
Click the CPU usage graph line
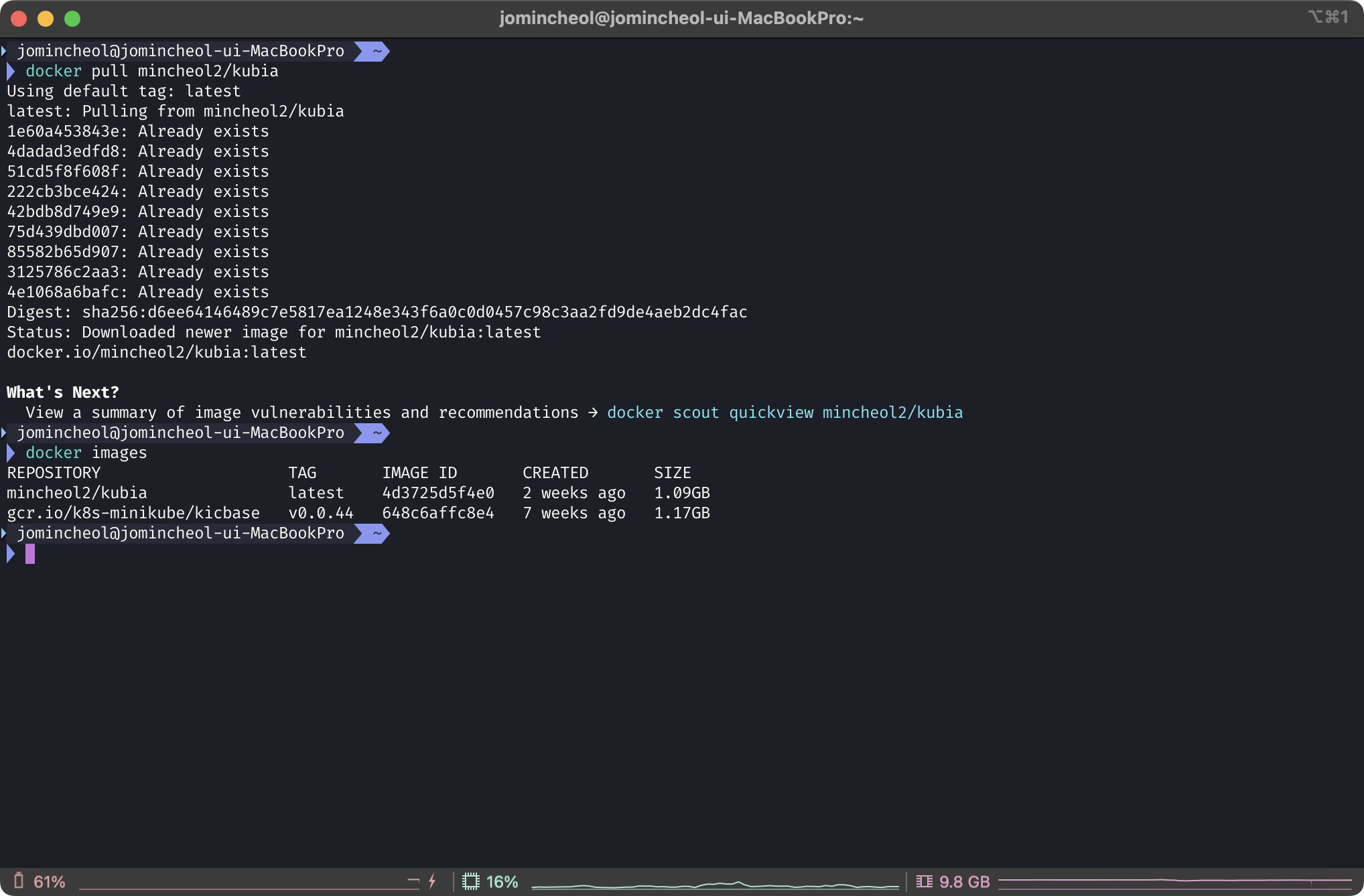tap(715, 886)
